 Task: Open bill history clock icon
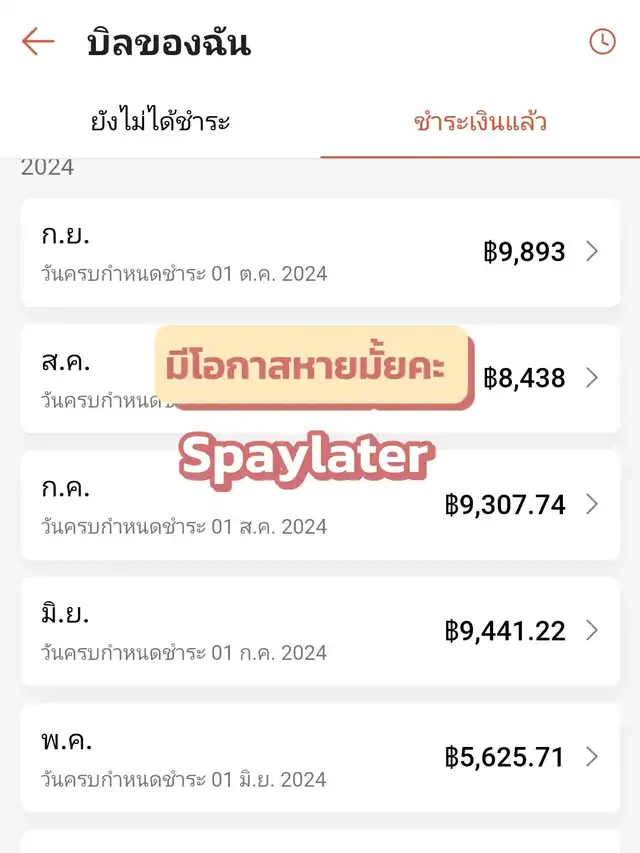click(x=602, y=41)
